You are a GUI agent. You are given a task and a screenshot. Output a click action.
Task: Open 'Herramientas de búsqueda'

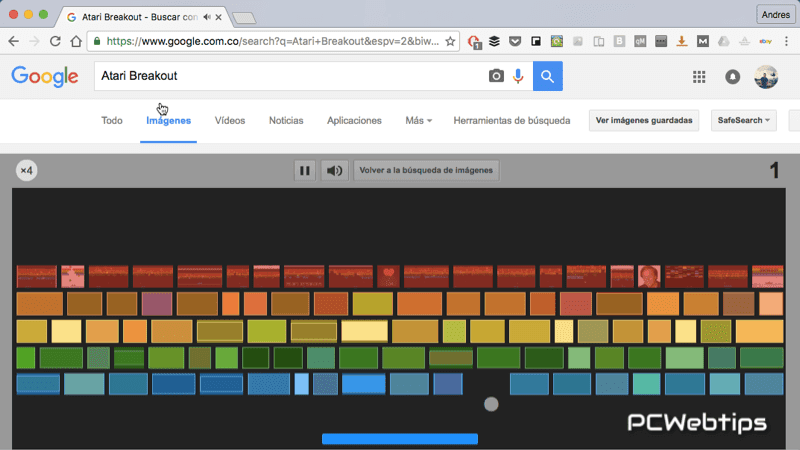tap(512, 120)
